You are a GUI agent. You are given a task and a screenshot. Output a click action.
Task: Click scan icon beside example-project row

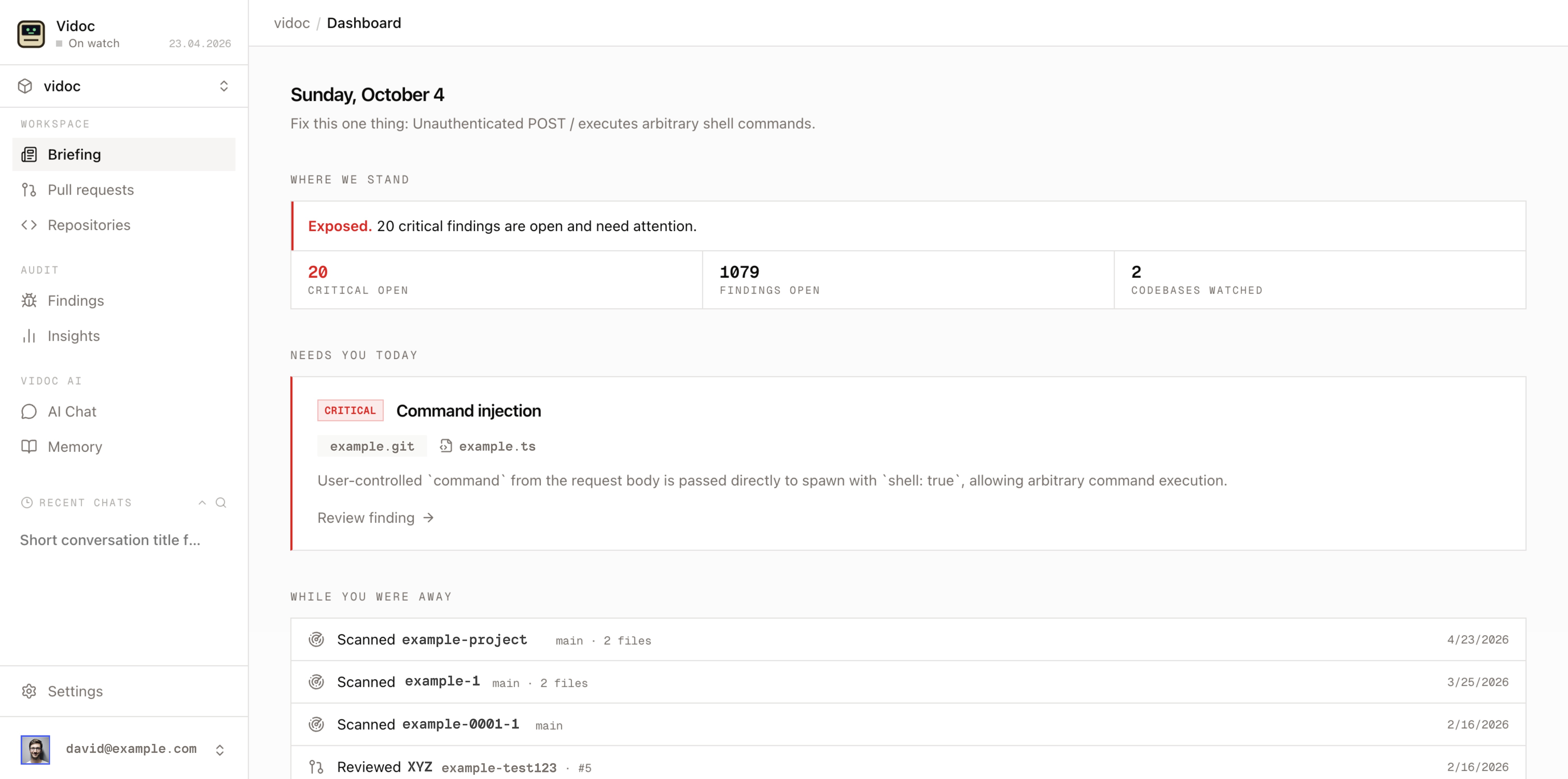click(x=316, y=640)
